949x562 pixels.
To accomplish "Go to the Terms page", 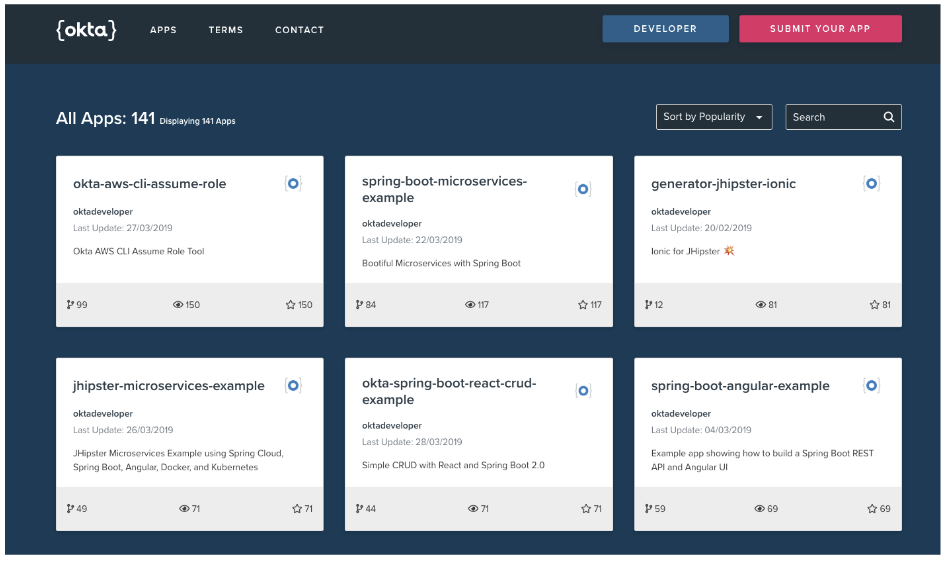I will 225,30.
